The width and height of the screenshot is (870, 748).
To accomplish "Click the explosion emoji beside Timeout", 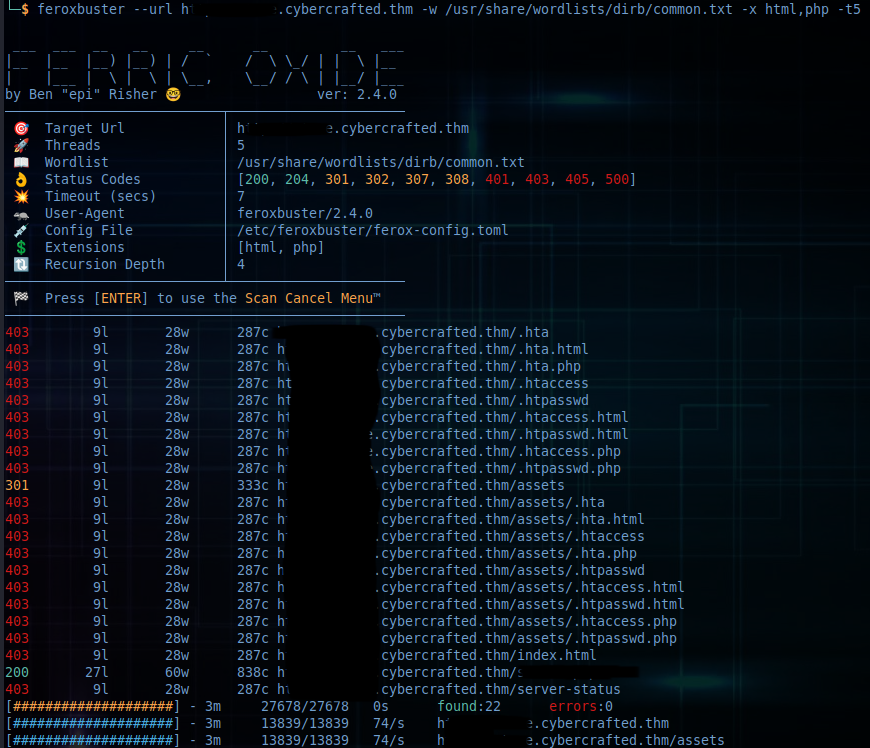I will (21, 196).
